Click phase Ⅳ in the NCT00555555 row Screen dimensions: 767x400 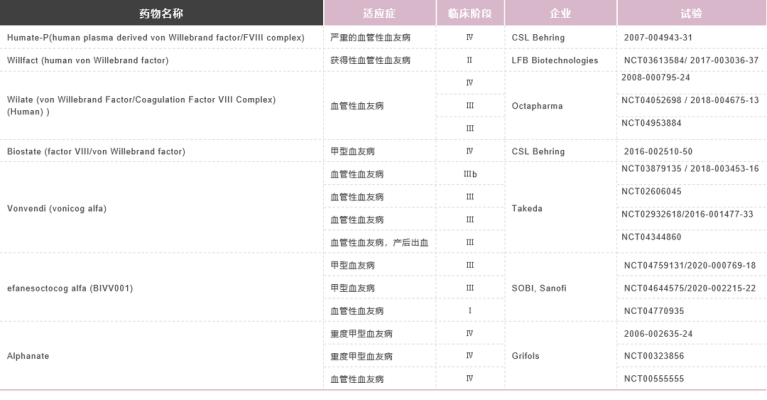click(470, 378)
